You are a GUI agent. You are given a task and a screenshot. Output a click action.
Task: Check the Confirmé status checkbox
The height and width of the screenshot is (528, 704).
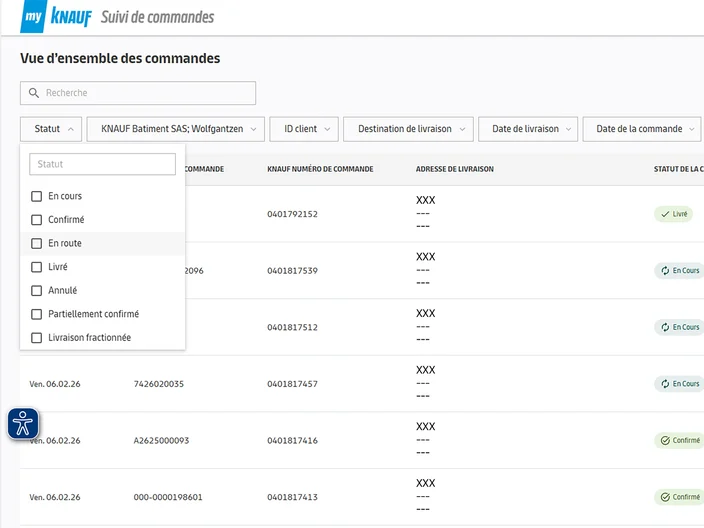pos(36,220)
